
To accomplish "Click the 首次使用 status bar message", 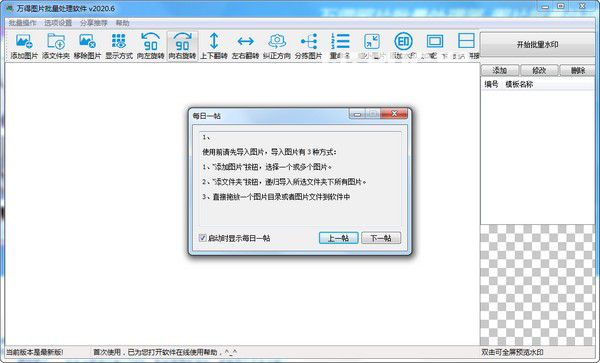I will [165, 352].
